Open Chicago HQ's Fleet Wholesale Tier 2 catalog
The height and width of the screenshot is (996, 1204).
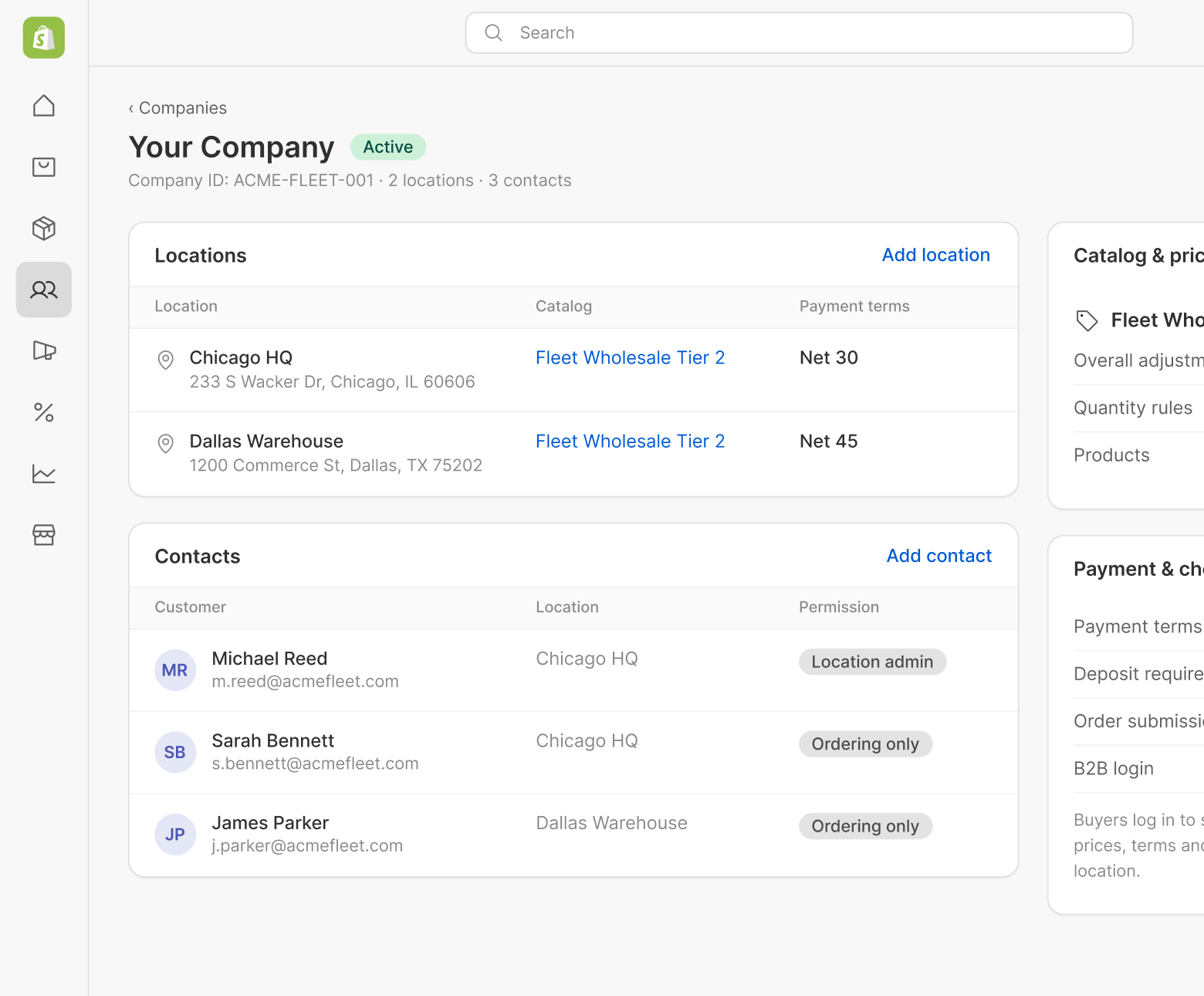point(630,357)
